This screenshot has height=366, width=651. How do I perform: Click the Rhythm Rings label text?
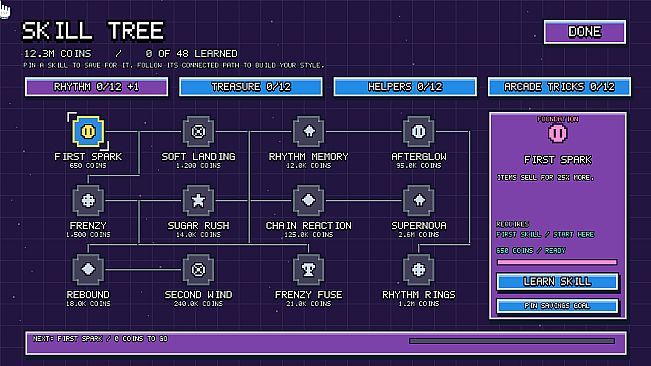pos(418,295)
